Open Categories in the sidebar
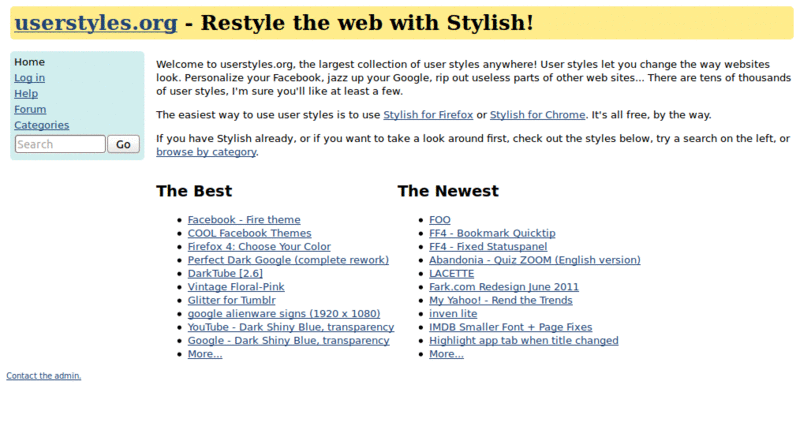The image size is (800, 441). point(41,125)
